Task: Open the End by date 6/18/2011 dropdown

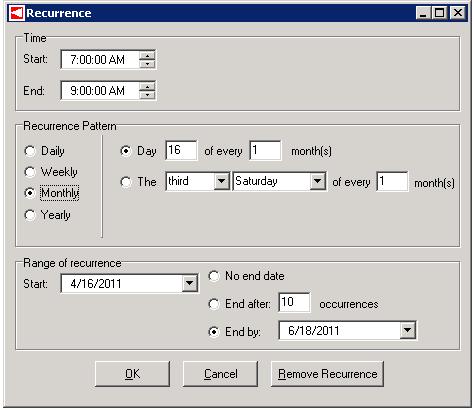Action: 407,331
